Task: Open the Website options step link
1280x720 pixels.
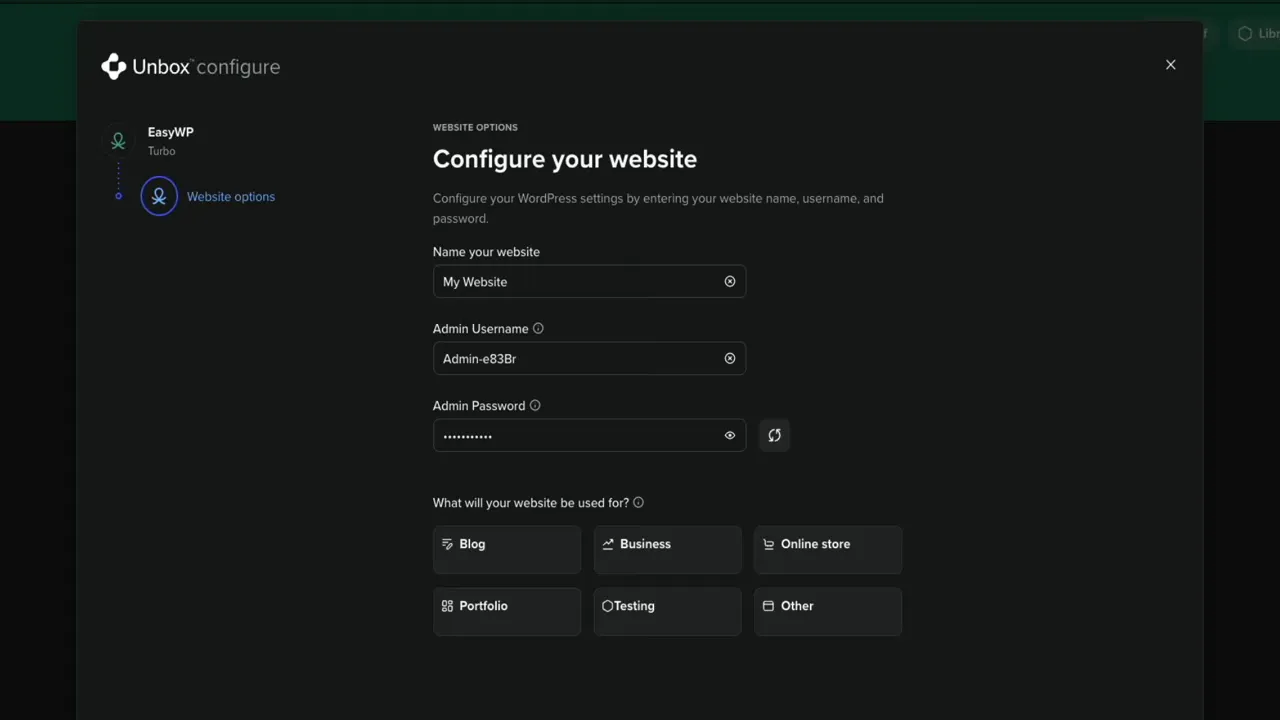Action: click(231, 197)
